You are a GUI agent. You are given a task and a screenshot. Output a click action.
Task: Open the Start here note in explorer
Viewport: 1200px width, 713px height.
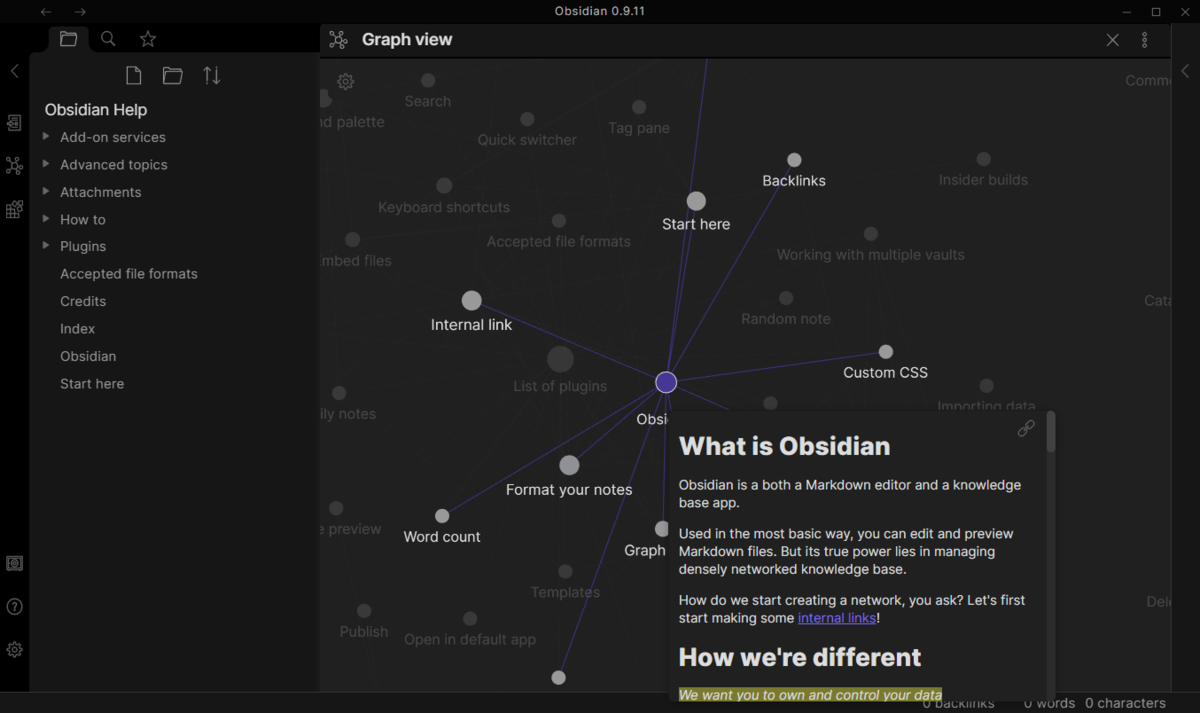(92, 384)
